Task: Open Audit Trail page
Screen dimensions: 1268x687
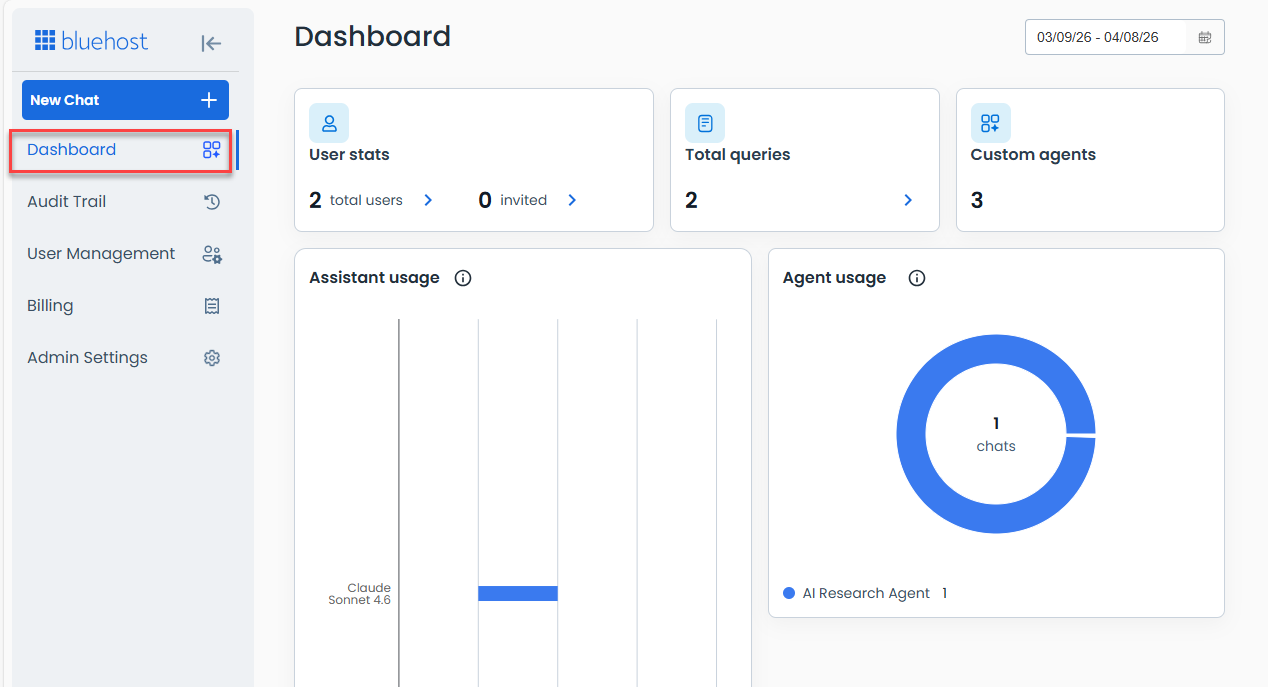Action: (125, 202)
